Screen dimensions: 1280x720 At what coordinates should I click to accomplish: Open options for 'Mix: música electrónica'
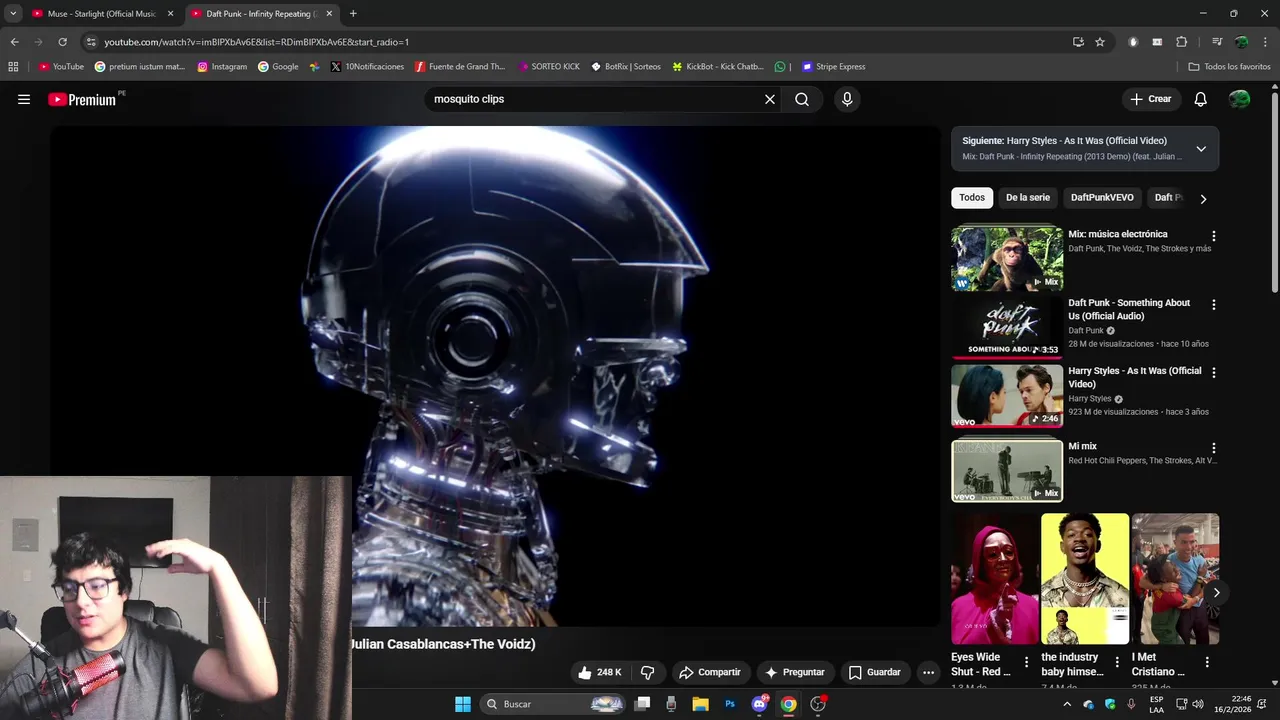tap(1214, 236)
